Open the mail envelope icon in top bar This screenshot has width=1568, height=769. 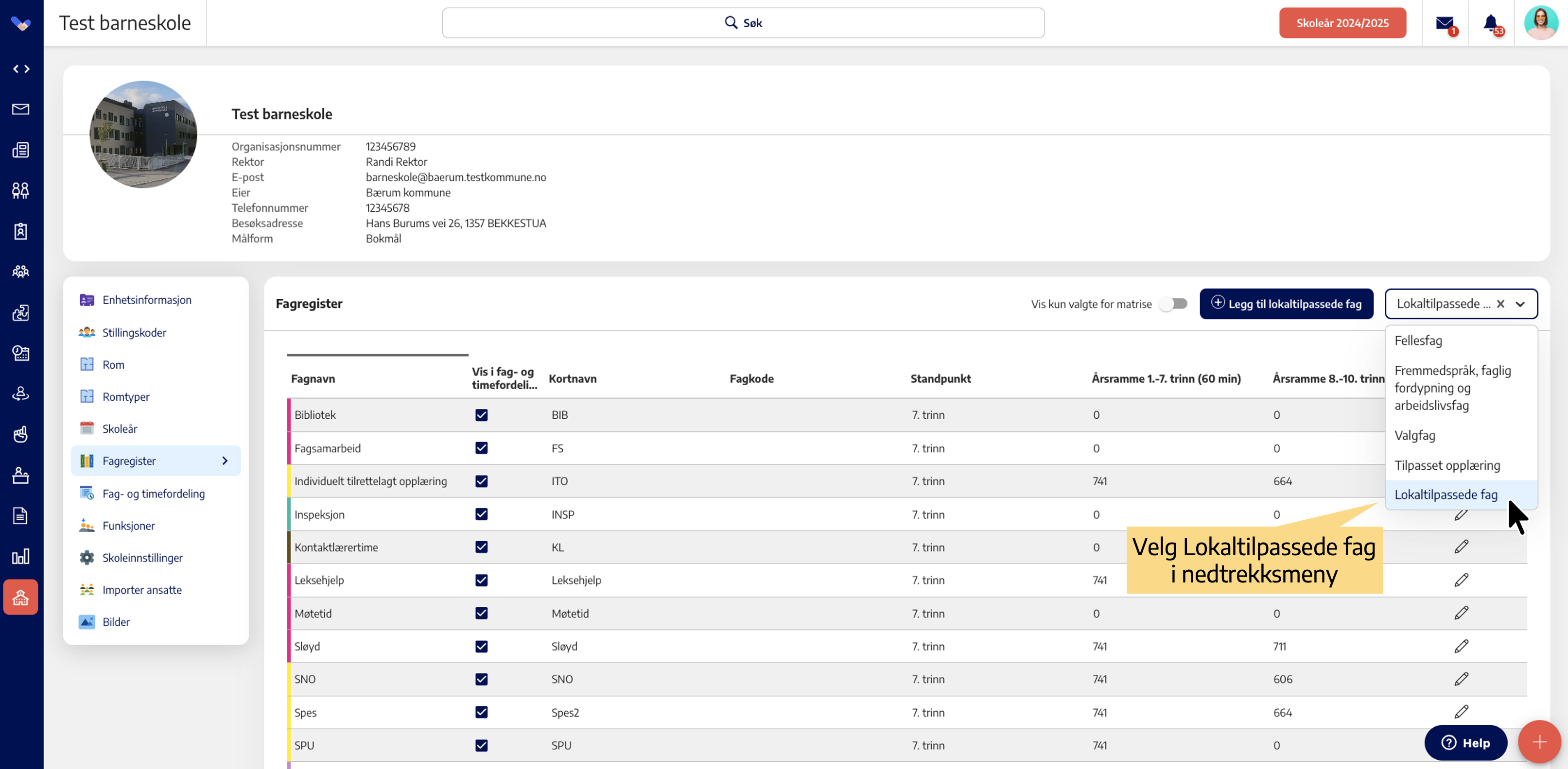point(1445,23)
